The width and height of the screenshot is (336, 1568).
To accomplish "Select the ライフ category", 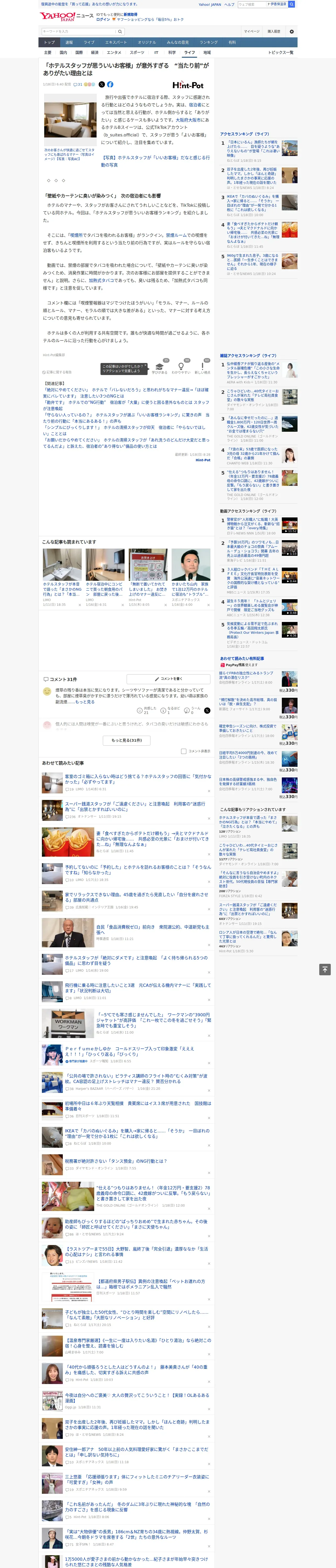I will [x=190, y=52].
